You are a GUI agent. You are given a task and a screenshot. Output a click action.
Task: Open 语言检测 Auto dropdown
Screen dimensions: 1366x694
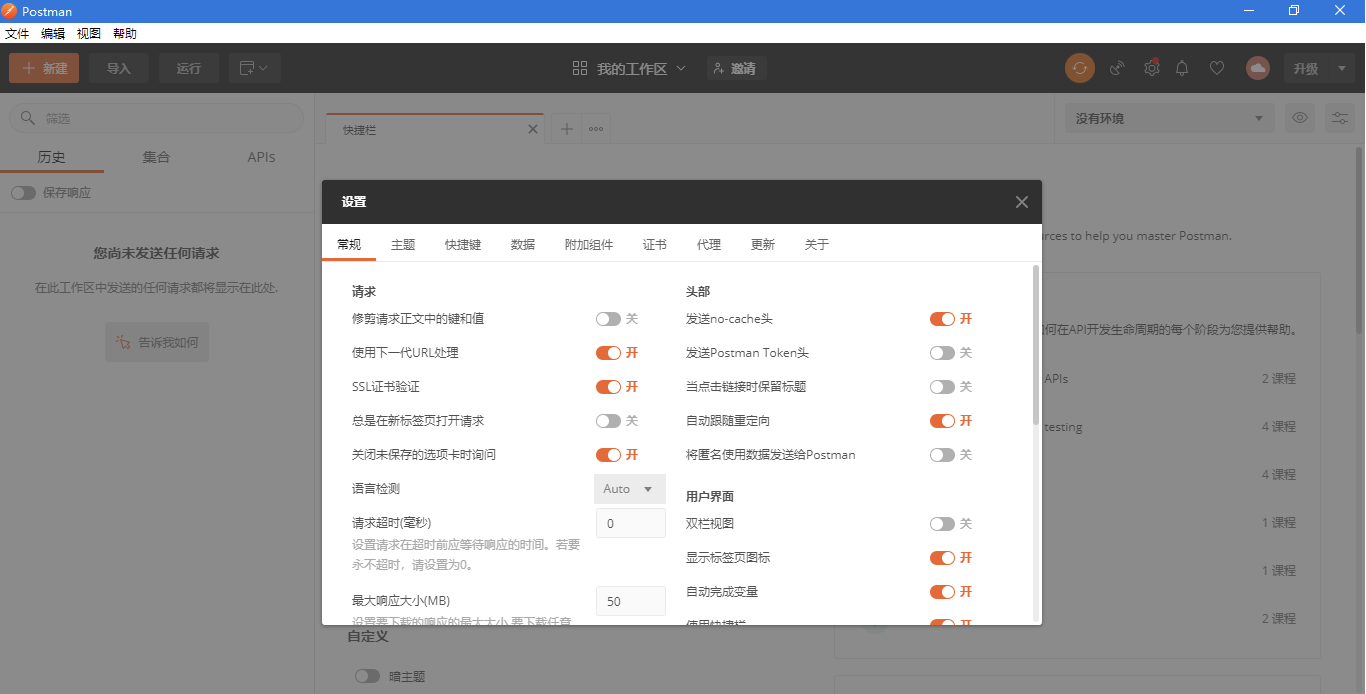pos(630,489)
